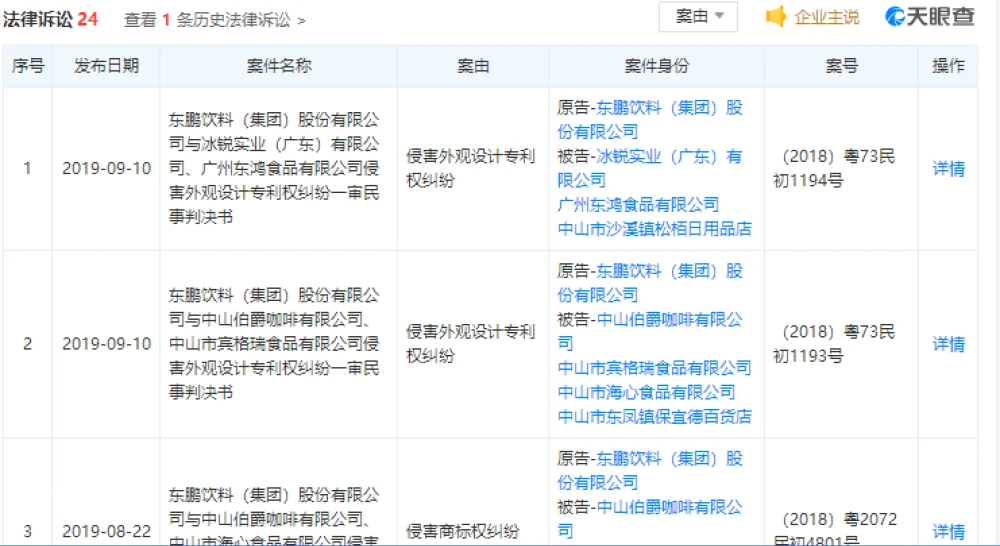Click plaintiff 东鹏饮料 link in row 2
Image resolution: width=1000 pixels, height=546 pixels.
click(650, 283)
